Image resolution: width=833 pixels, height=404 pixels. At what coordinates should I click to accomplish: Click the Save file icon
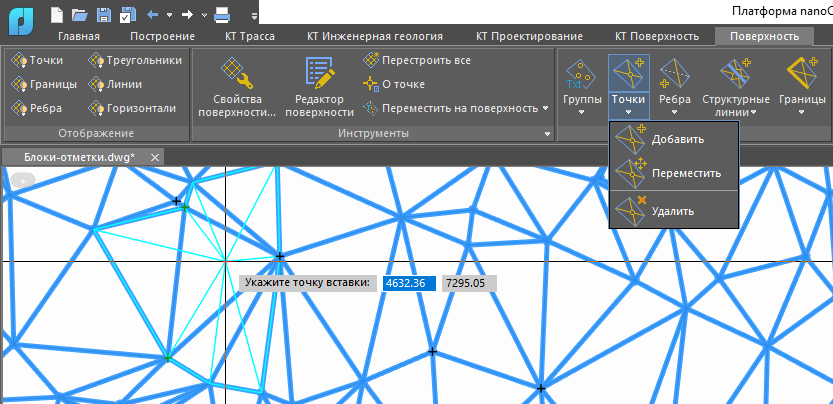(104, 15)
